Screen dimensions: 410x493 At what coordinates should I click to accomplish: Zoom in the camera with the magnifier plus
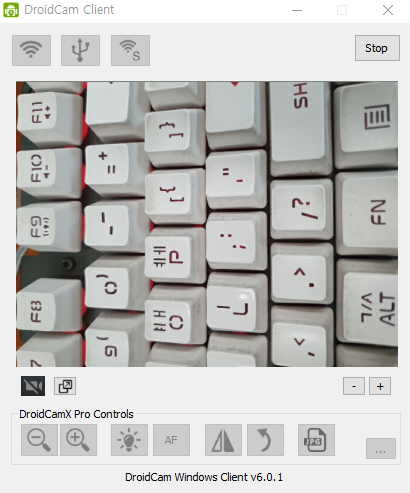(x=78, y=440)
